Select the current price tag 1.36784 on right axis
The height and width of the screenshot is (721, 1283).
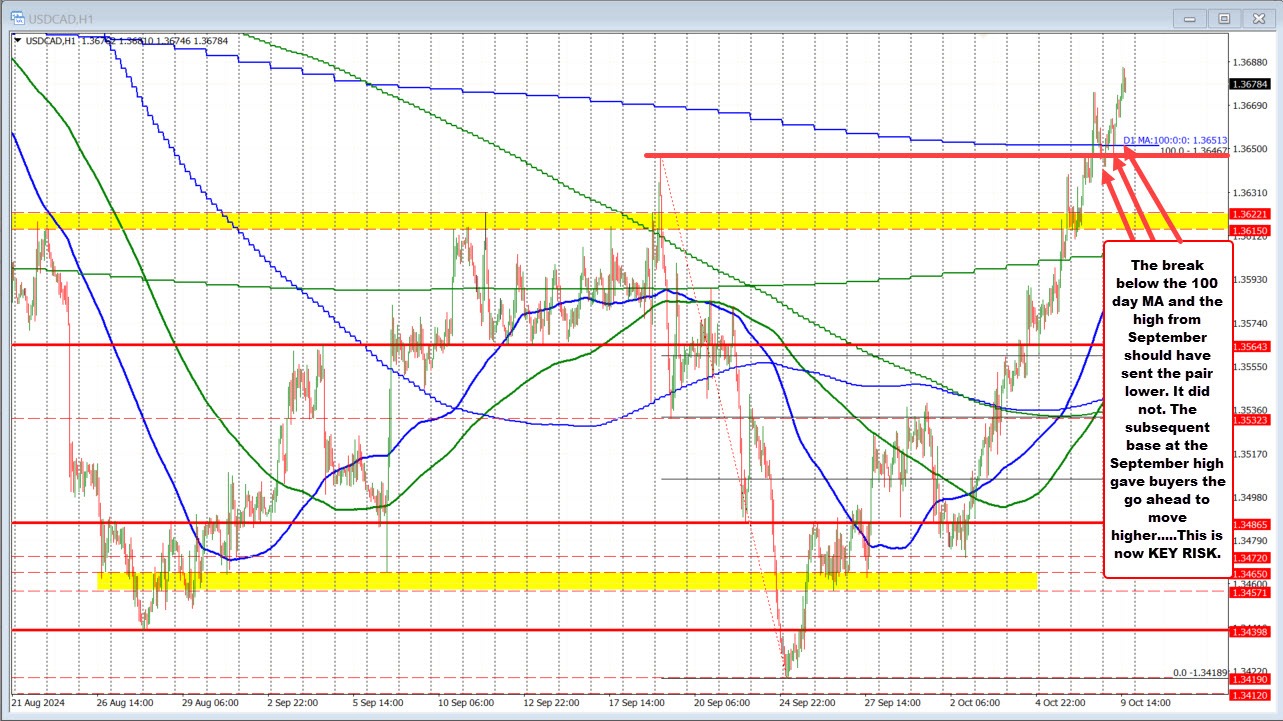pos(1251,86)
